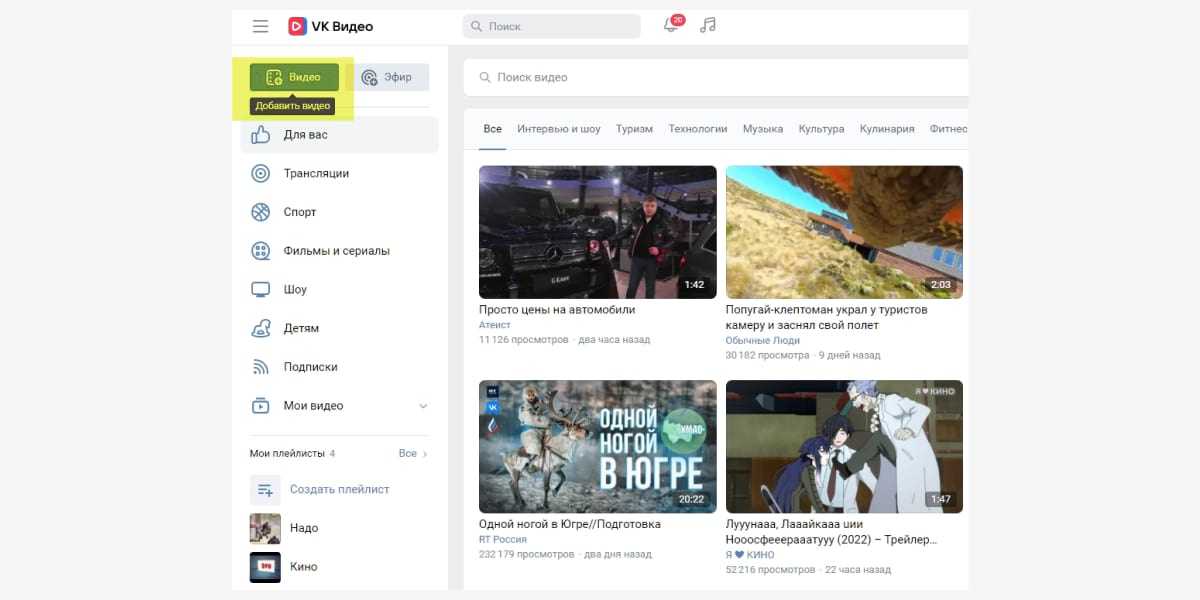Viewport: 1200px width, 600px height.
Task: Expand all playlists via Все arrow
Action: click(x=413, y=453)
